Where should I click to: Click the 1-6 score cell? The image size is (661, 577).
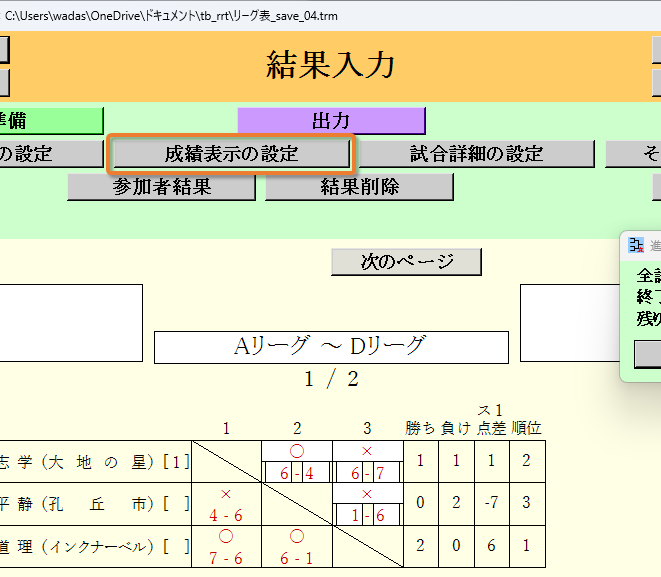click(x=368, y=515)
